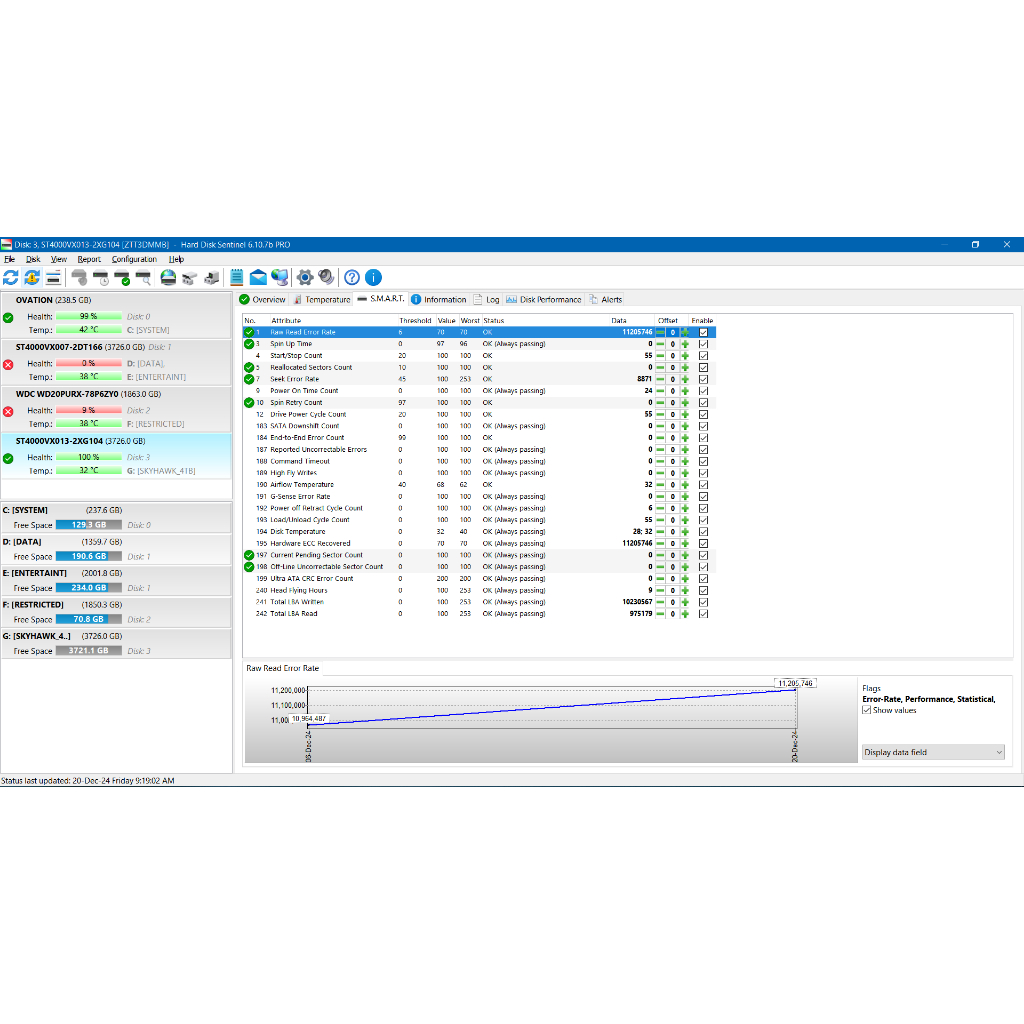This screenshot has width=1024, height=1024.
Task: Open the Configuration menu
Action: [134, 259]
